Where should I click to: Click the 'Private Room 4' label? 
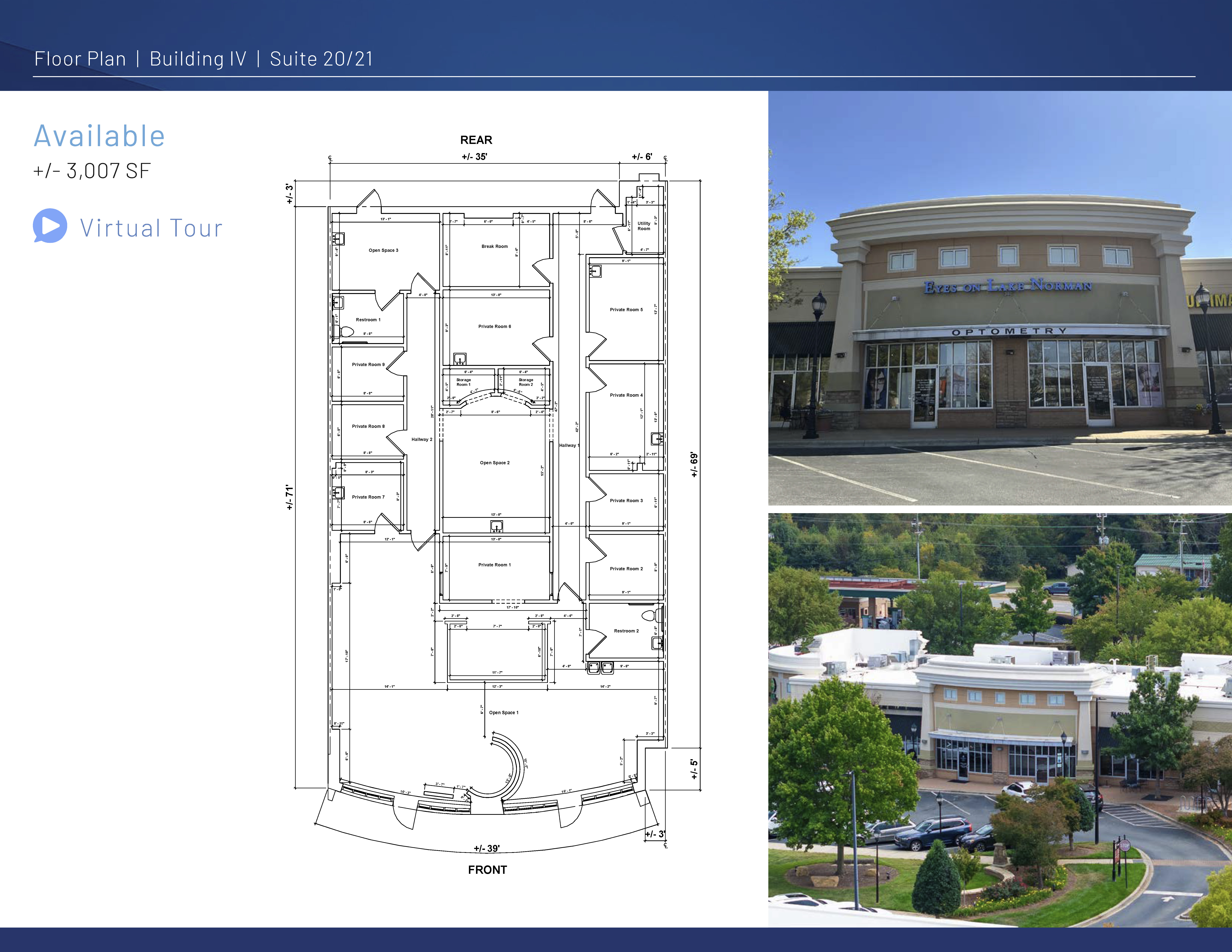626,395
